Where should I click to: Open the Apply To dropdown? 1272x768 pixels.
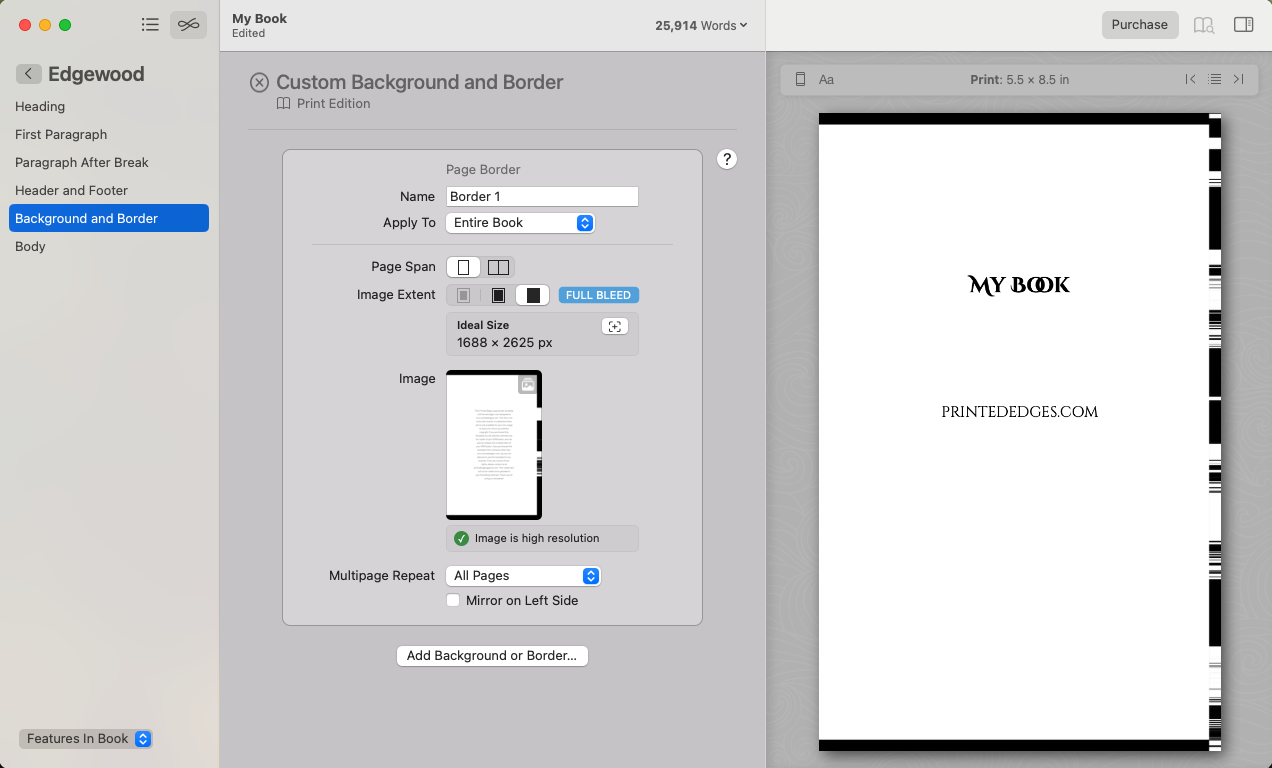tap(520, 222)
